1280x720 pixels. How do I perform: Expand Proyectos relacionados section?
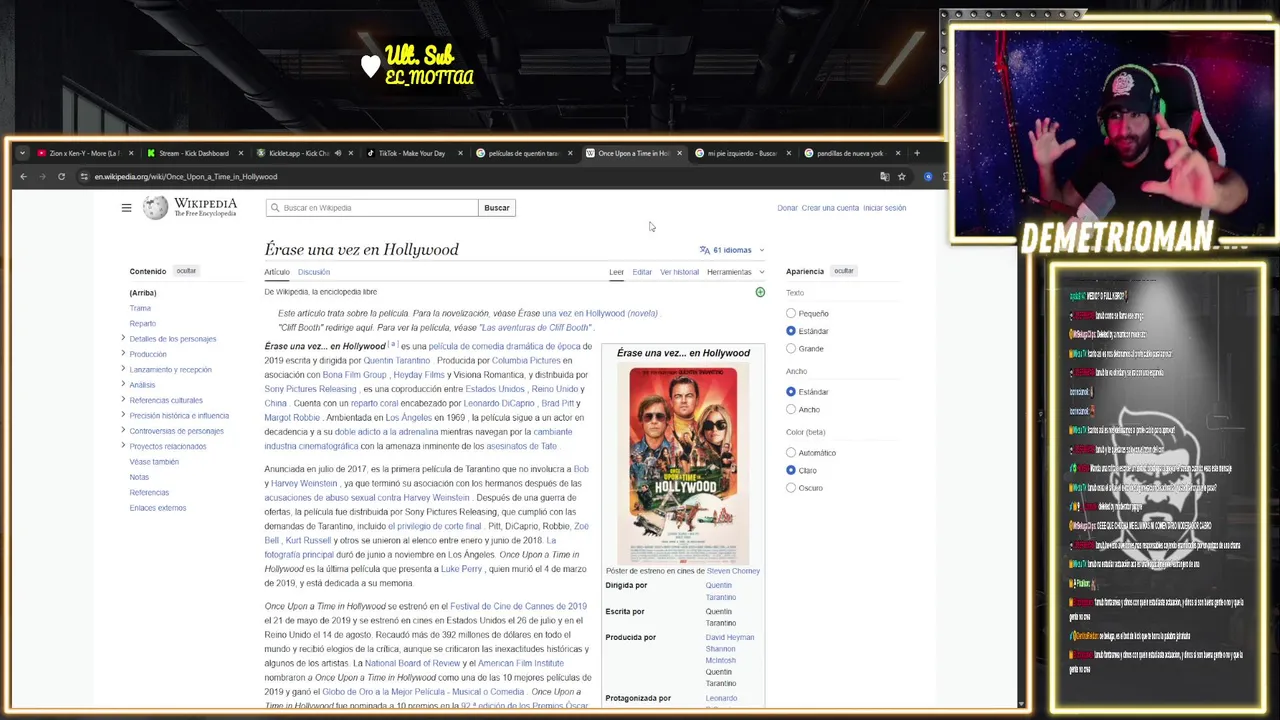(x=123, y=446)
